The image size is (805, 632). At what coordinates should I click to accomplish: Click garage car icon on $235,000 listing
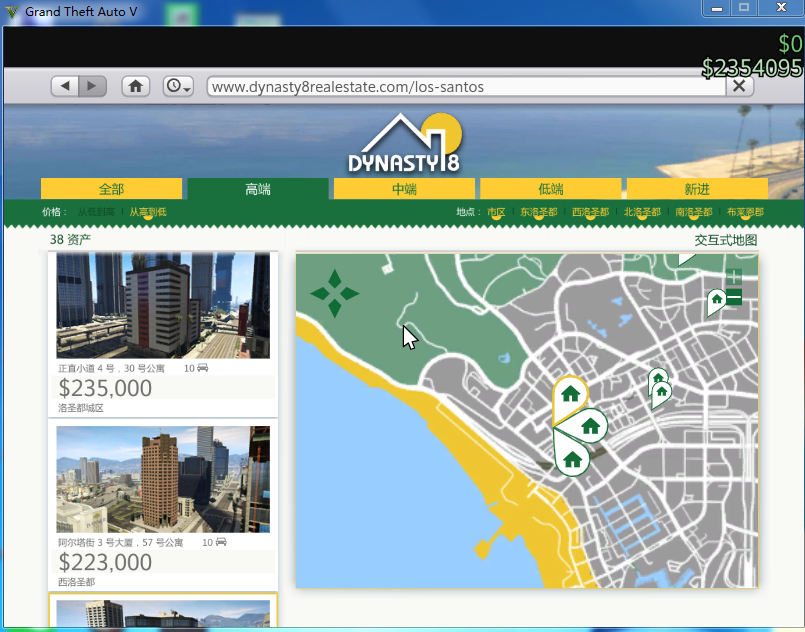(203, 368)
